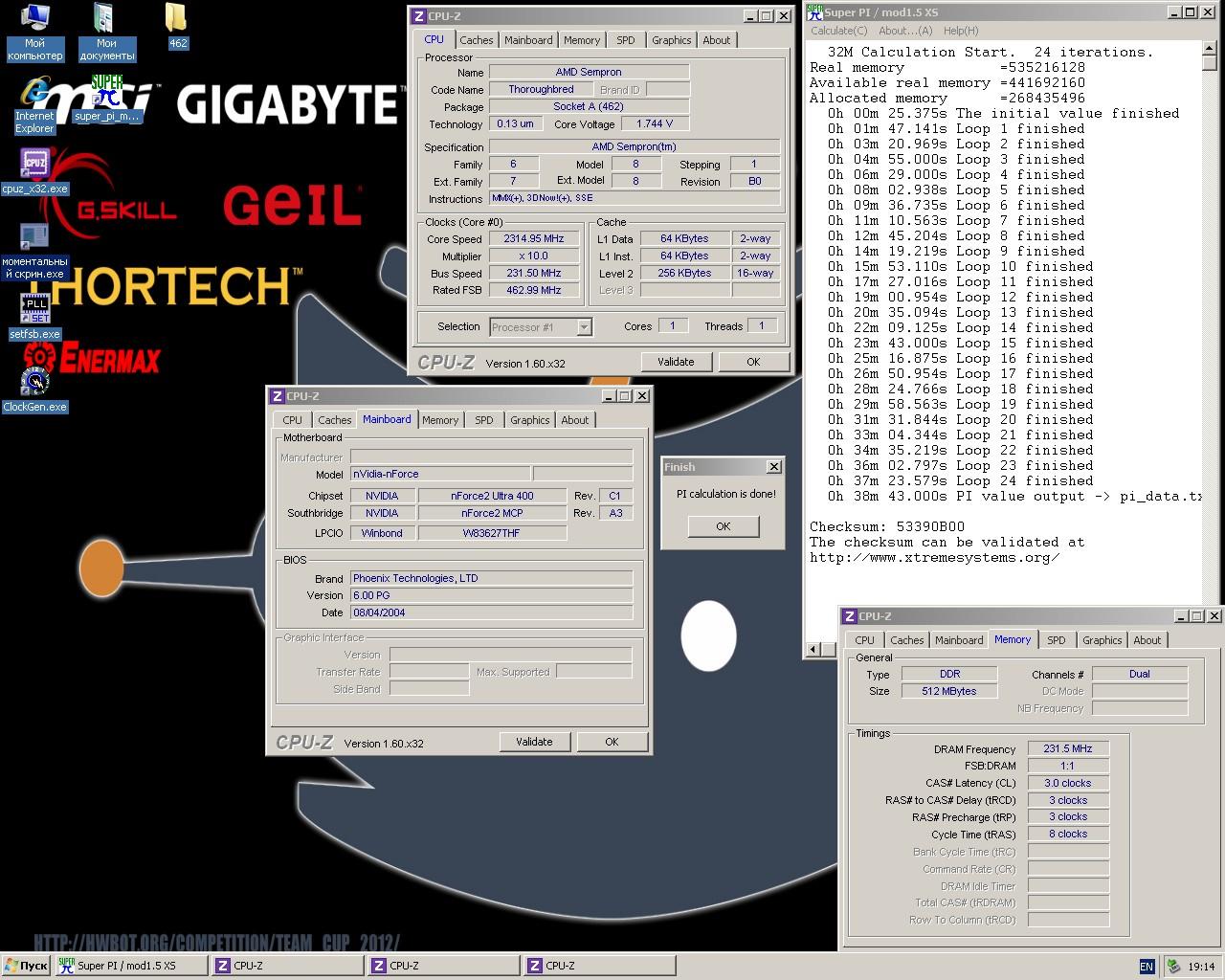Click Core Speed value 2314.95 MHz

point(534,239)
